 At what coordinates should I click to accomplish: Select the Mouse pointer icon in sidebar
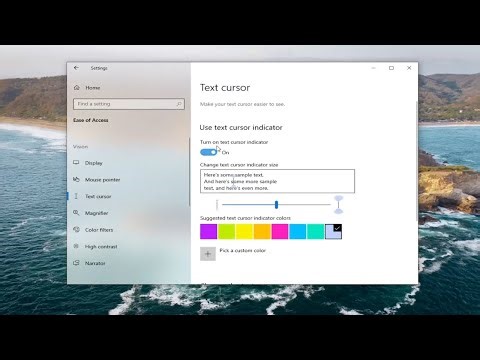(76, 179)
